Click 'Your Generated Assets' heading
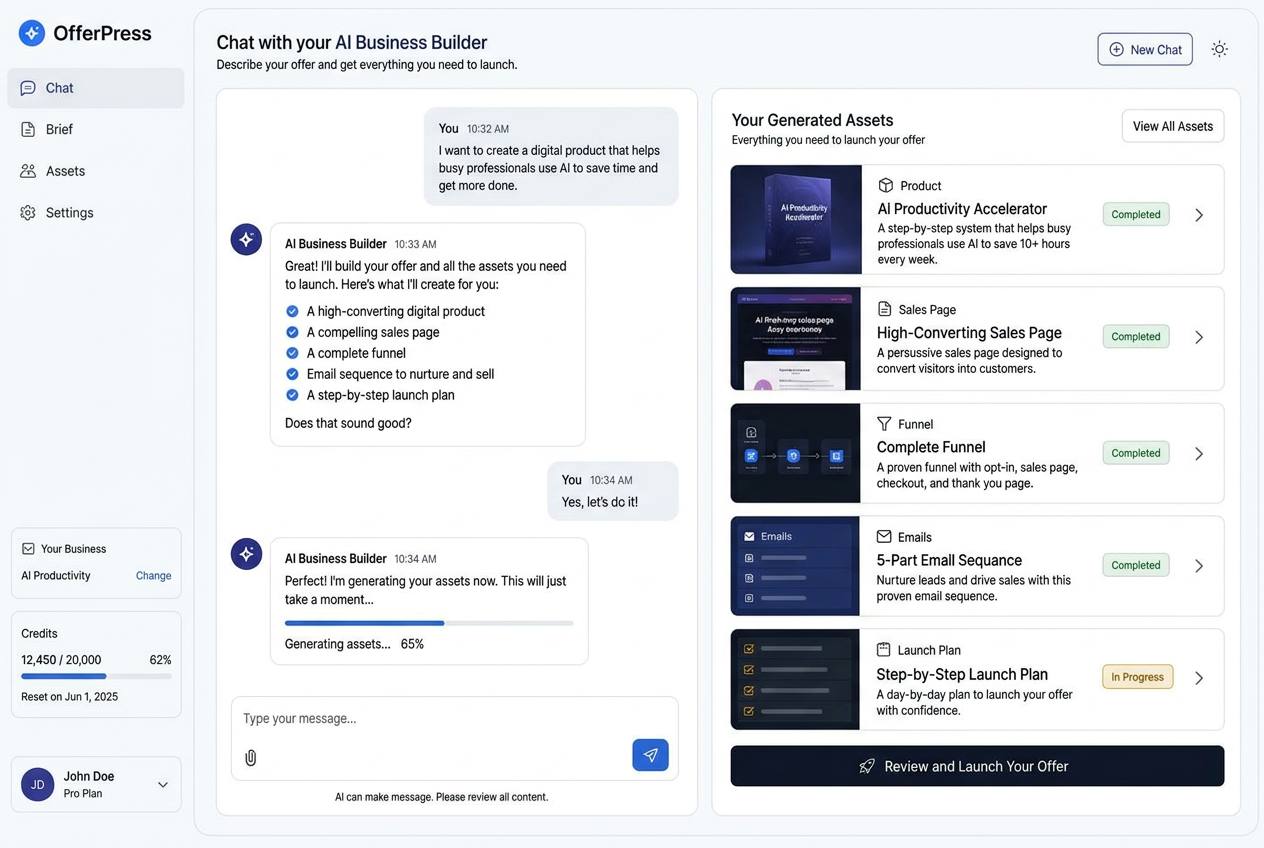Screen dimensions: 1264x848 pyautogui.click(x=812, y=120)
